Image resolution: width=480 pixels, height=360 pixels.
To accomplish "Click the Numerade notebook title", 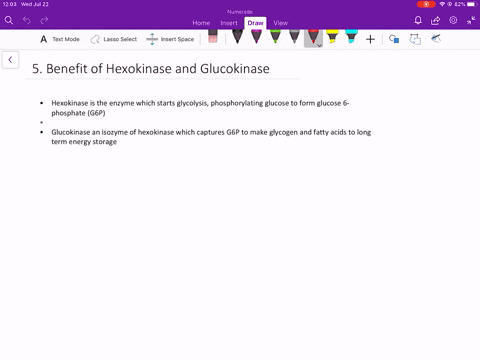I will click(240, 12).
